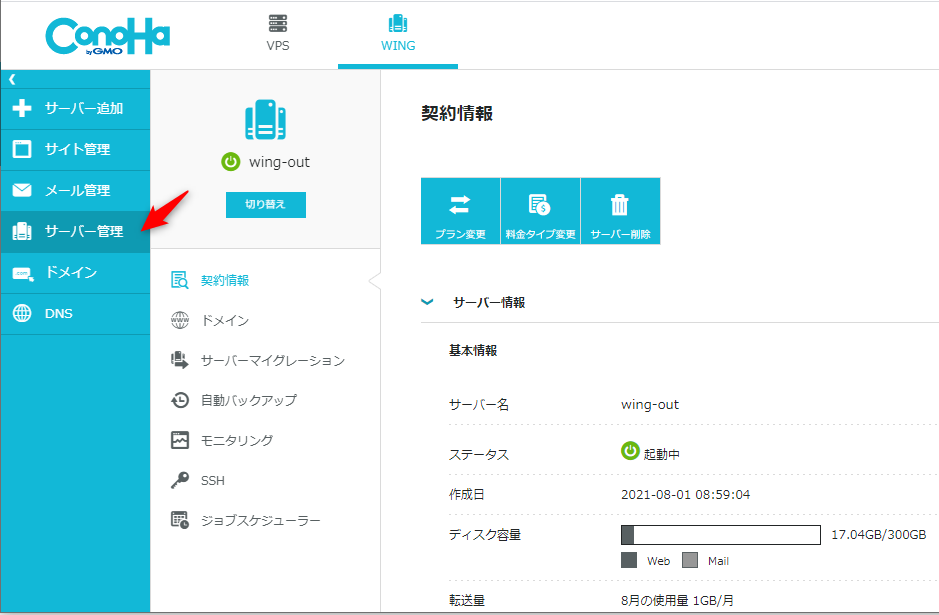The width and height of the screenshot is (939, 615).
Task: Click the disk capacity usage bar
Action: (x=720, y=535)
